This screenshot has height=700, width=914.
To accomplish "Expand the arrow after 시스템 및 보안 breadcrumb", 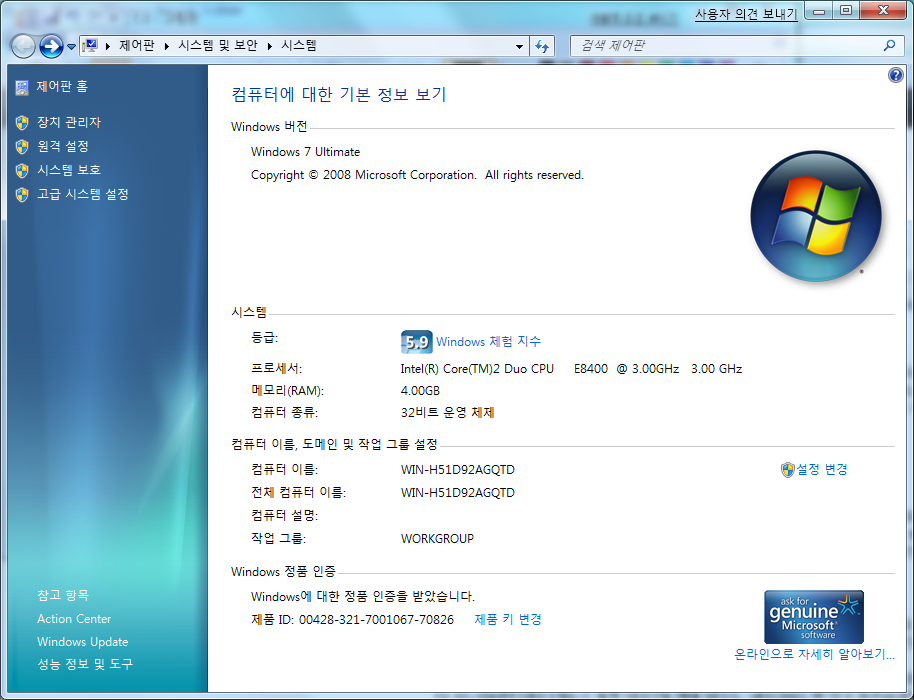I will click(x=269, y=46).
